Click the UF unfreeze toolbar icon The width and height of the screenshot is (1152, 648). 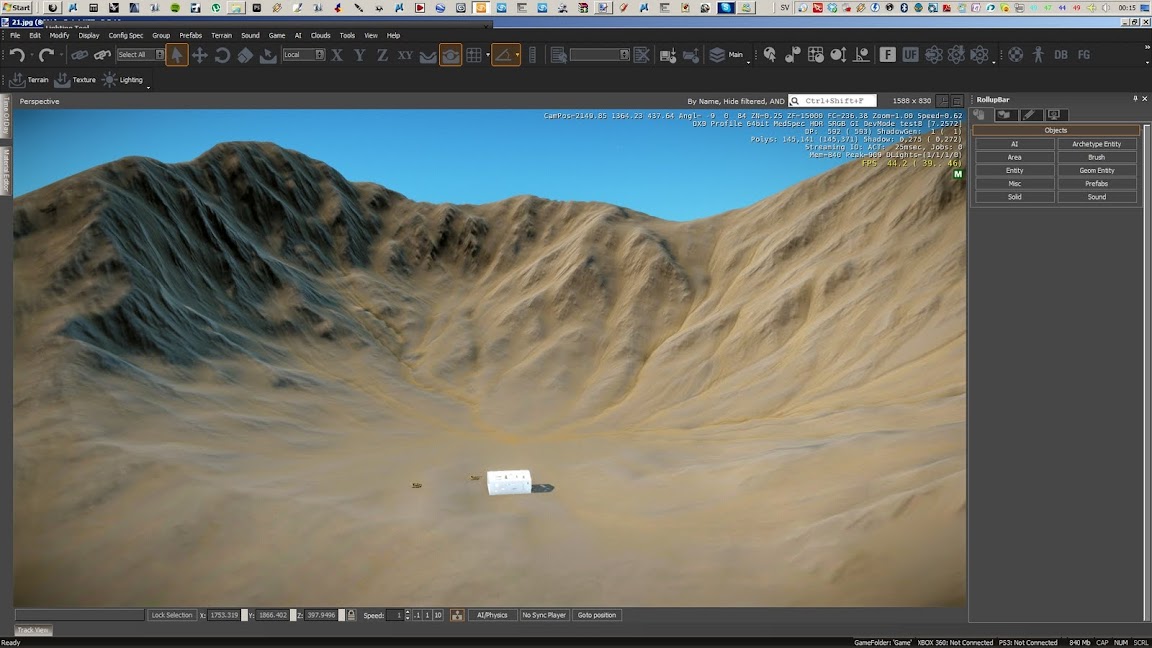pos(910,55)
